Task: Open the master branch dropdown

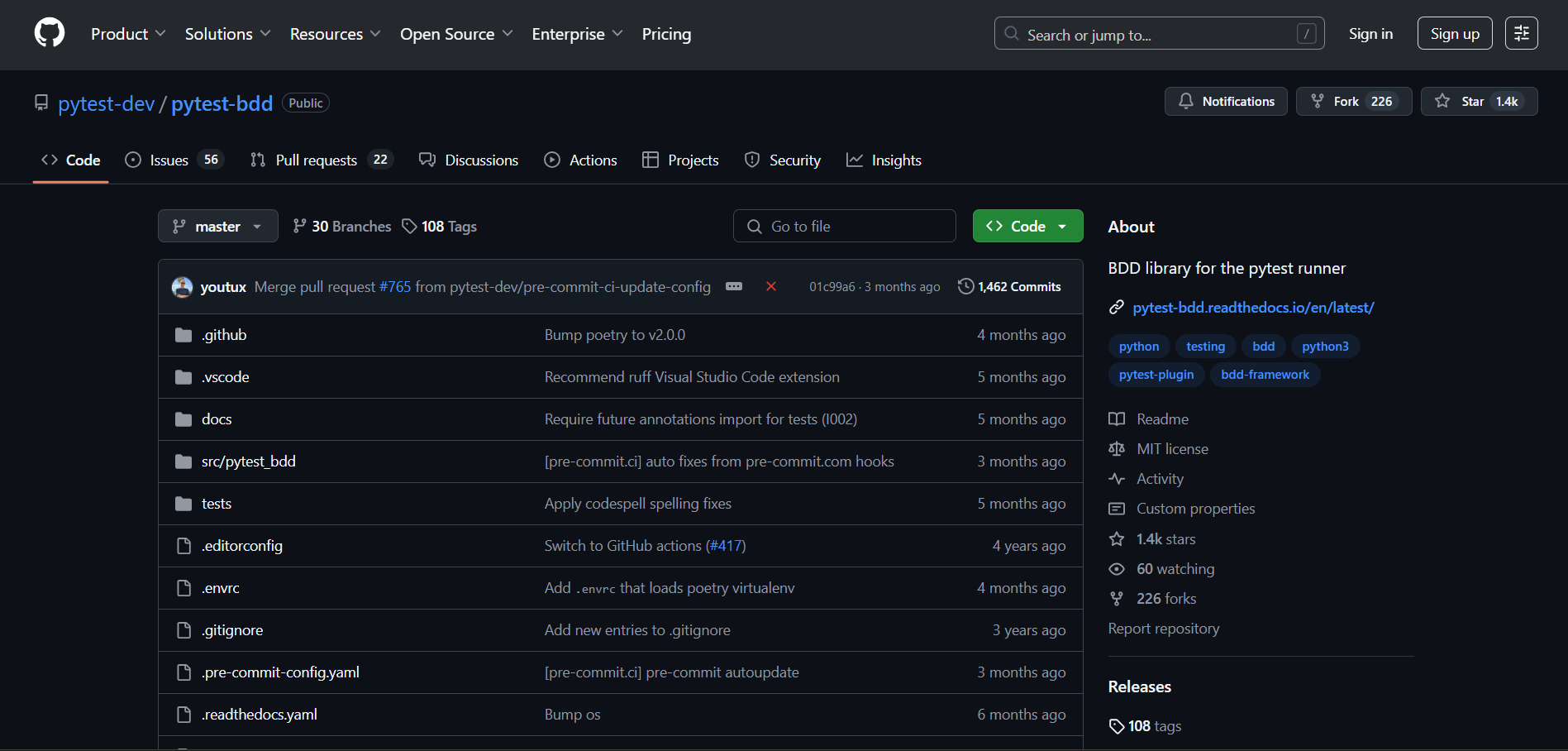Action: click(x=217, y=227)
